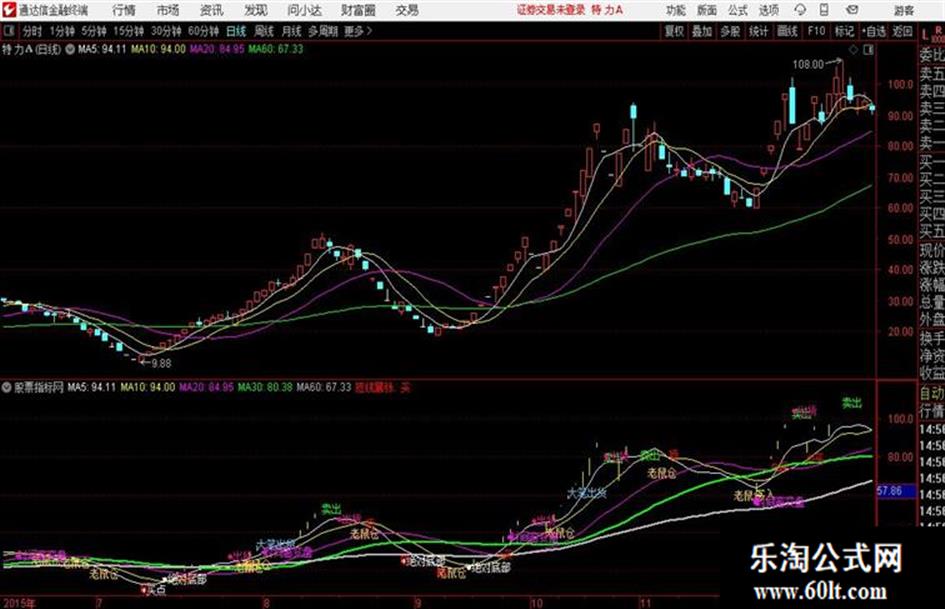Click the 自选 add-to-watchlist button
This screenshot has height=609, width=945.
click(x=874, y=31)
